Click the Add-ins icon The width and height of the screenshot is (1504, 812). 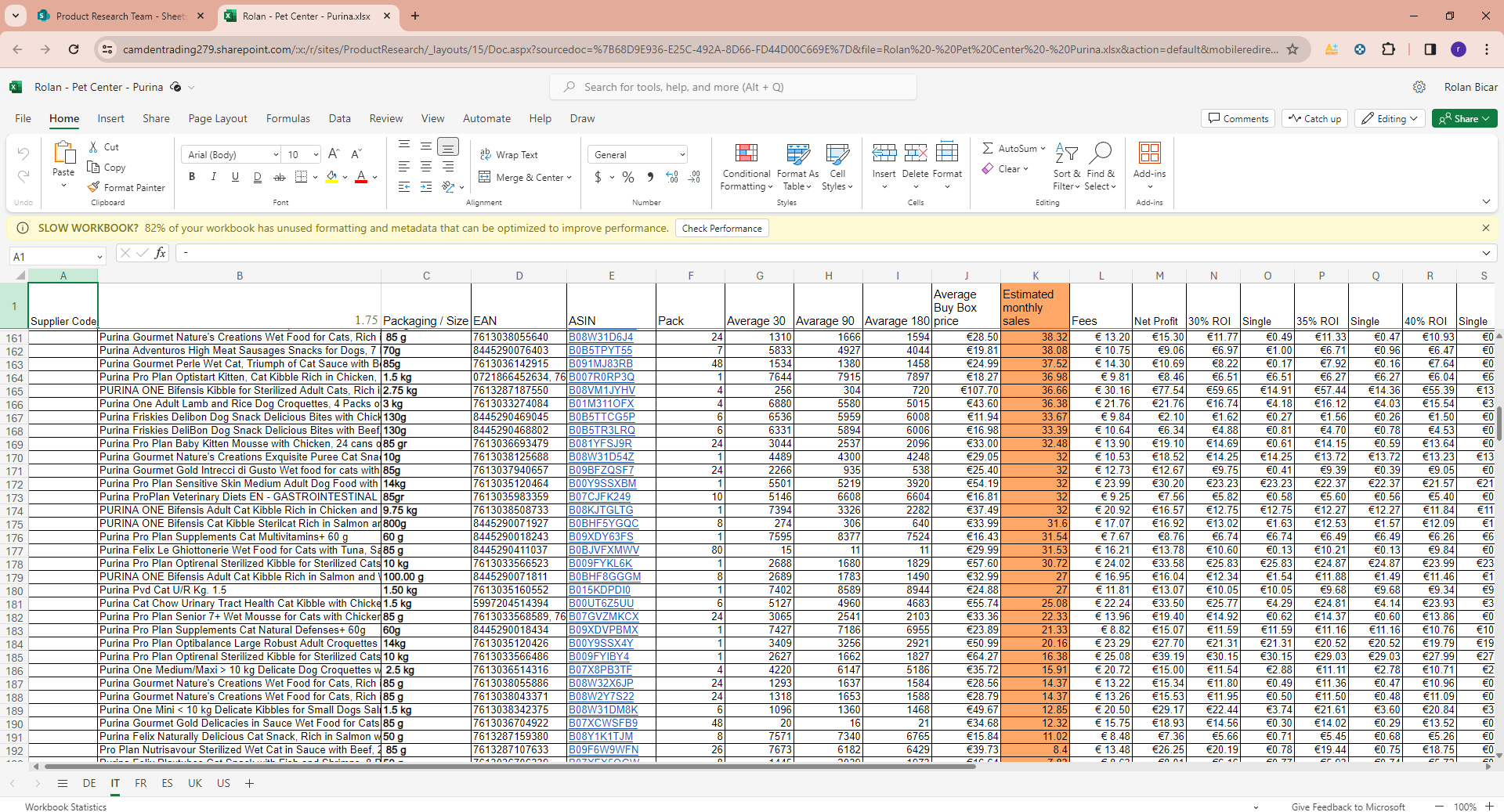pos(1149,153)
